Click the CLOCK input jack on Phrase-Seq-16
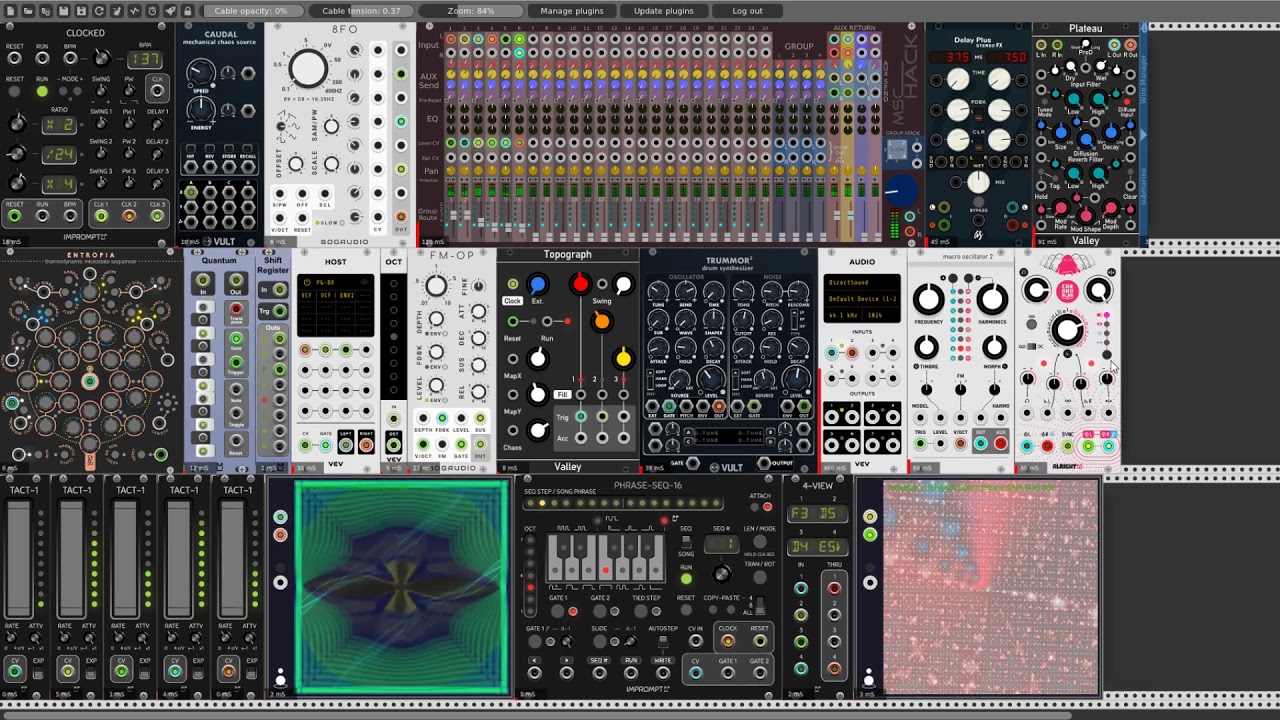The width and height of the screenshot is (1280, 720). [x=727, y=641]
